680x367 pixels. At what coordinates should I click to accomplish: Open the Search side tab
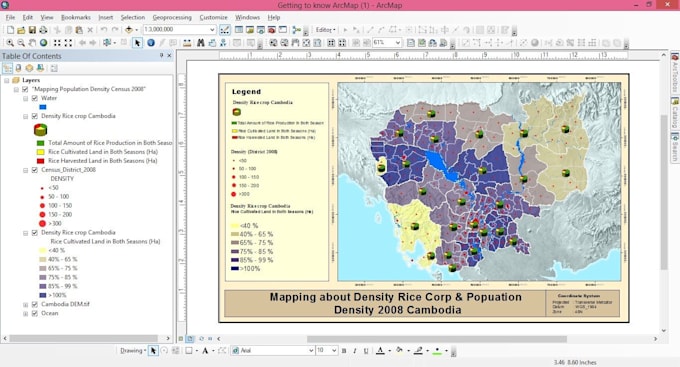click(675, 147)
